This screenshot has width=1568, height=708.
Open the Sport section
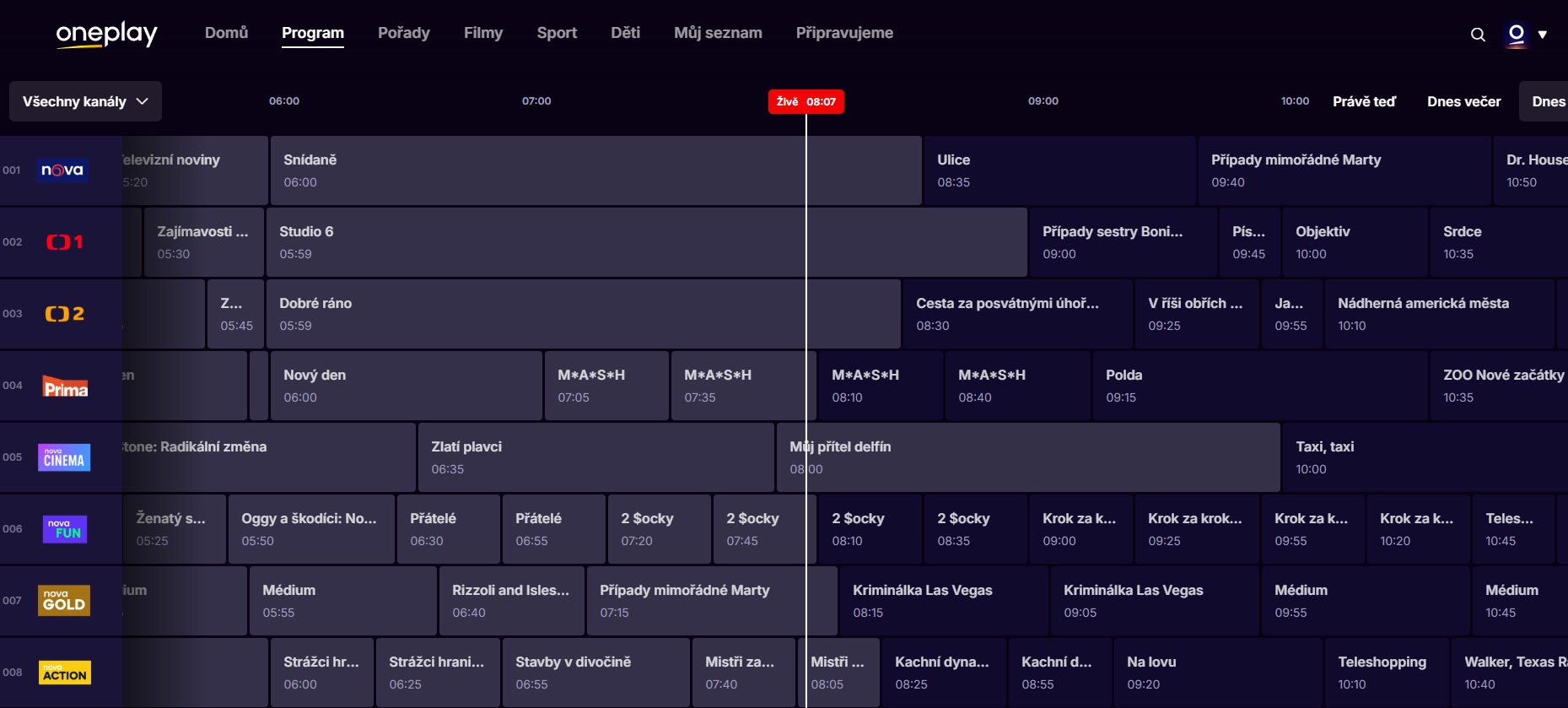tap(557, 33)
